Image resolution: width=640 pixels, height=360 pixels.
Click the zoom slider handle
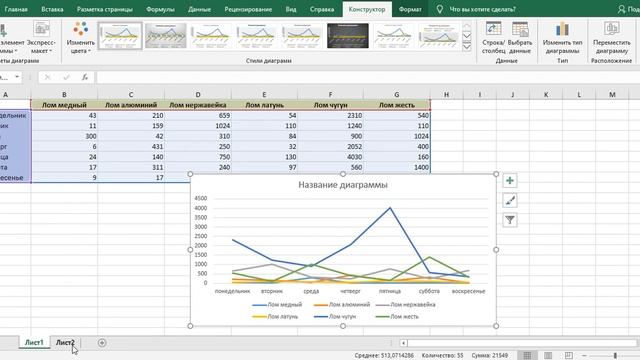point(615,356)
